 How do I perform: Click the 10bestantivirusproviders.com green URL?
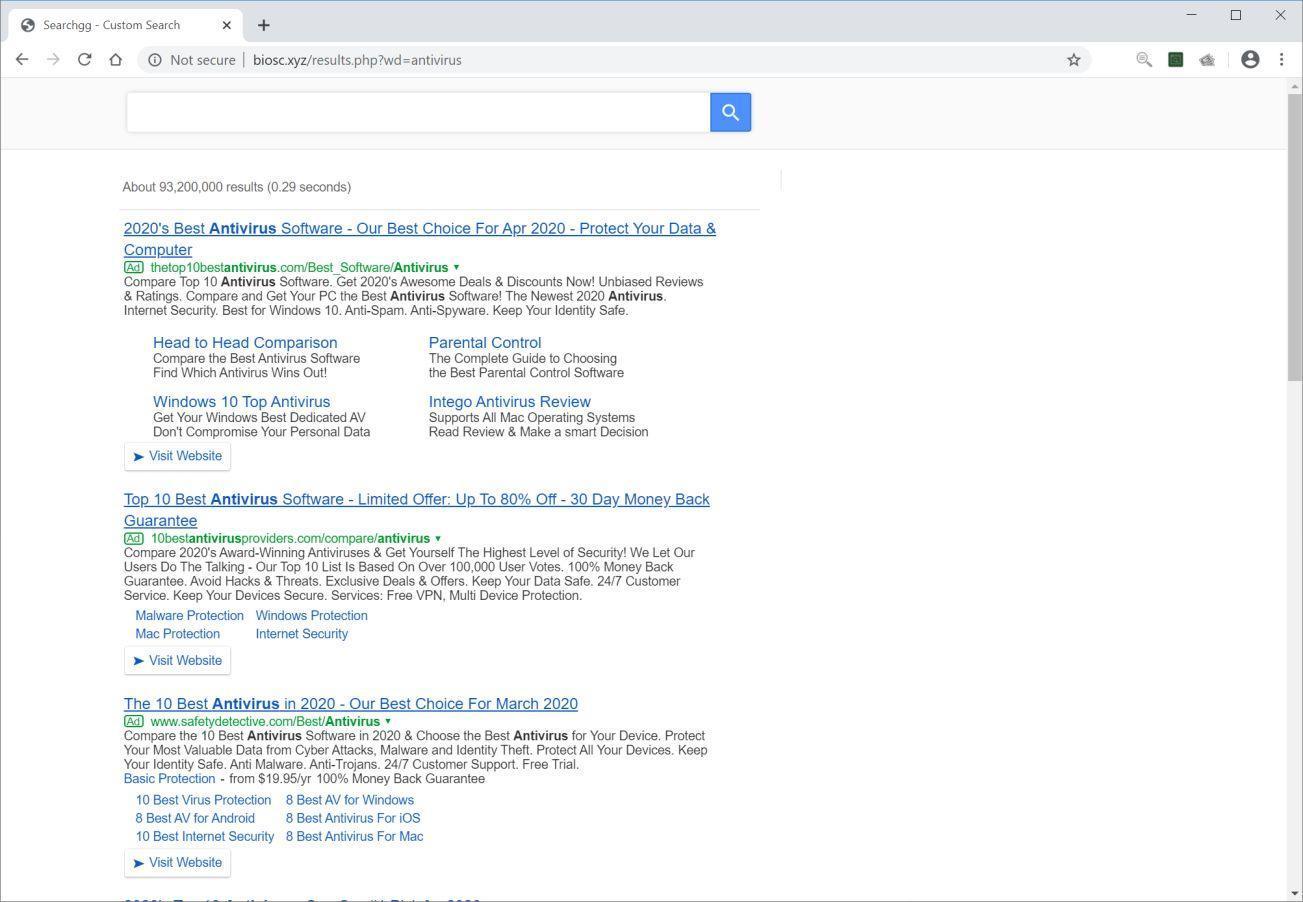(x=290, y=539)
